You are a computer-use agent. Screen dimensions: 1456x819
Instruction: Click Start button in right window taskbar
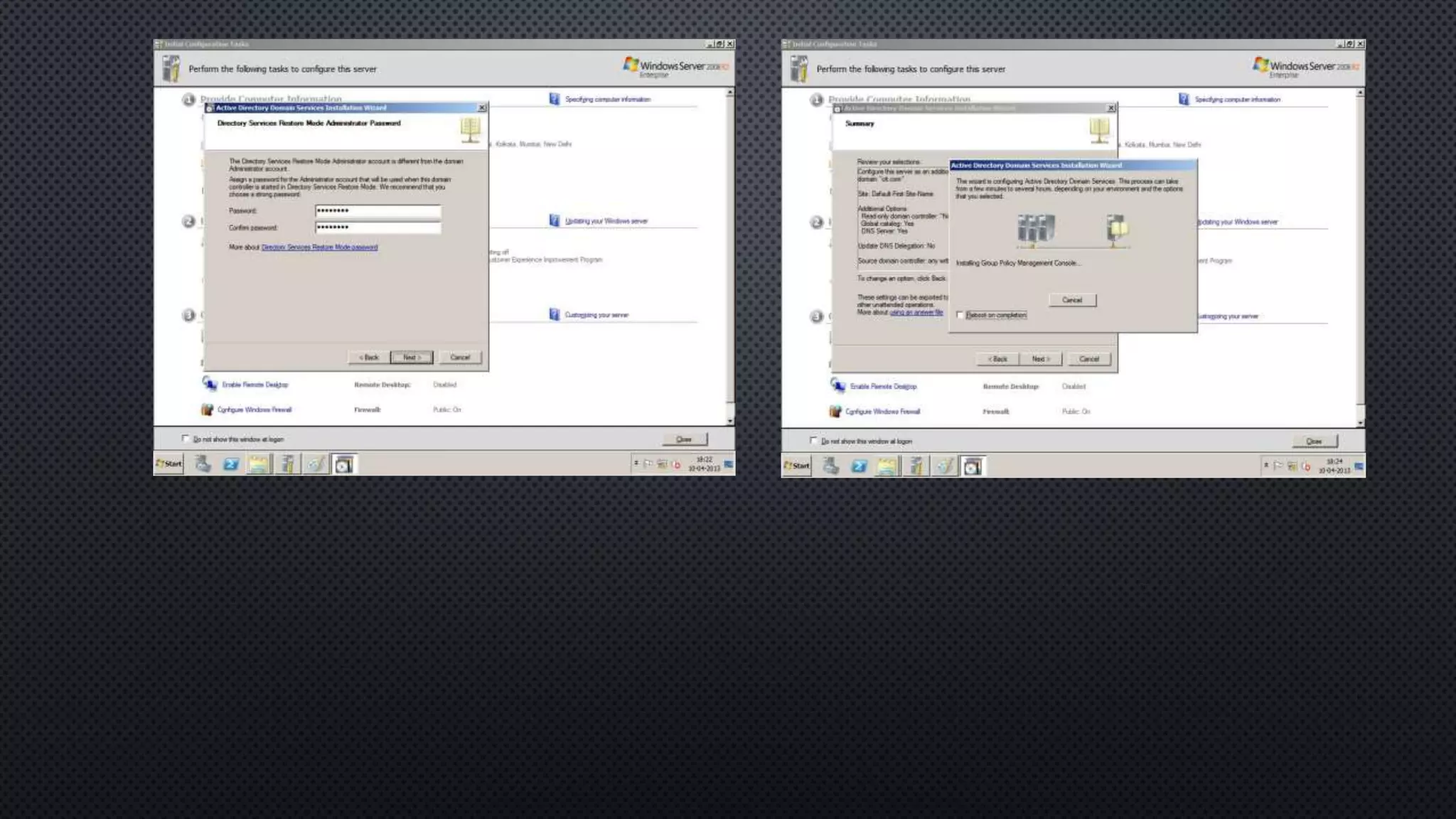tap(797, 466)
